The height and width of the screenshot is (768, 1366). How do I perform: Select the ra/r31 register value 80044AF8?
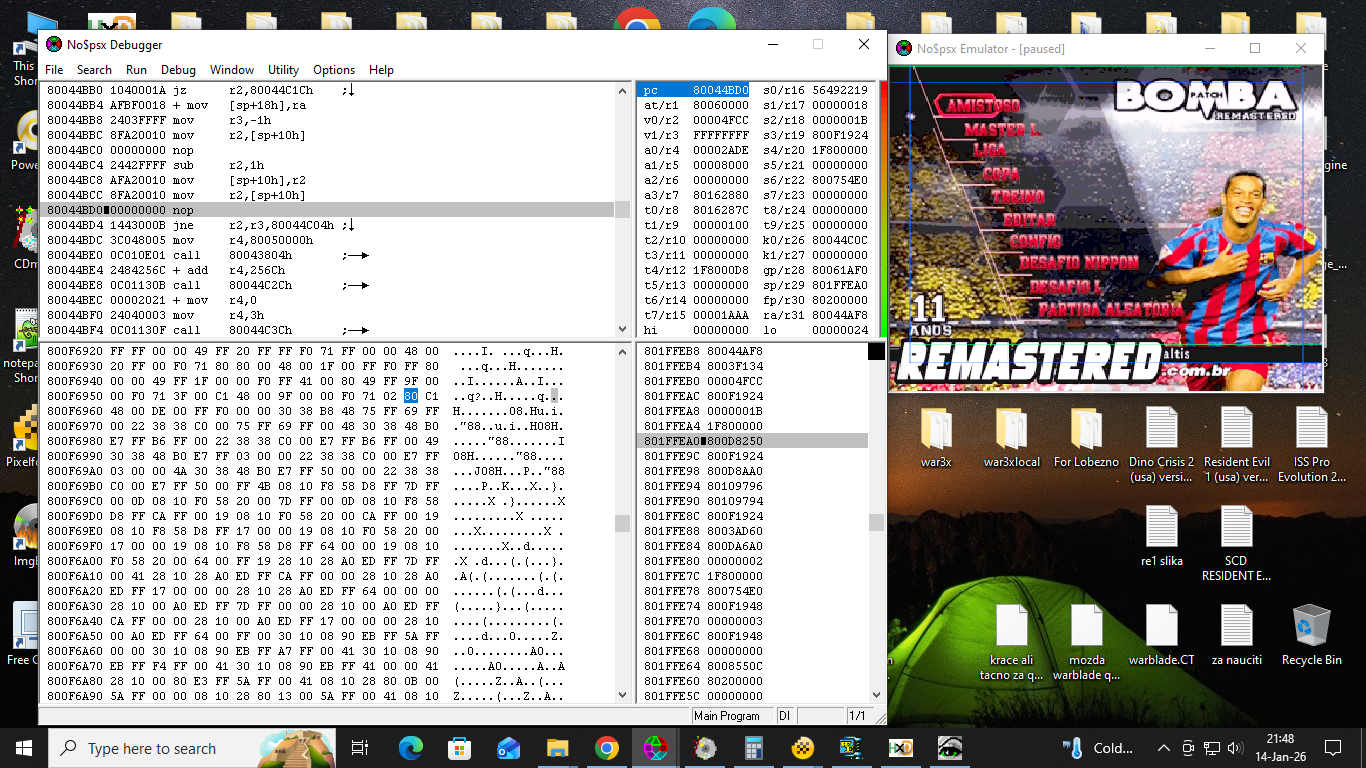tap(840, 315)
